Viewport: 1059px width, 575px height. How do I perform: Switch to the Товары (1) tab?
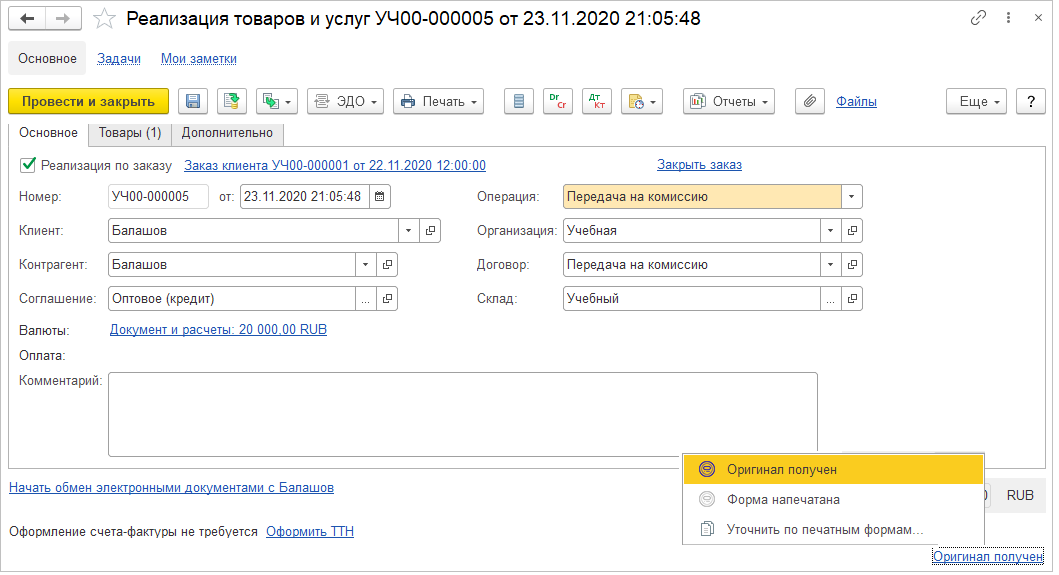click(x=130, y=133)
